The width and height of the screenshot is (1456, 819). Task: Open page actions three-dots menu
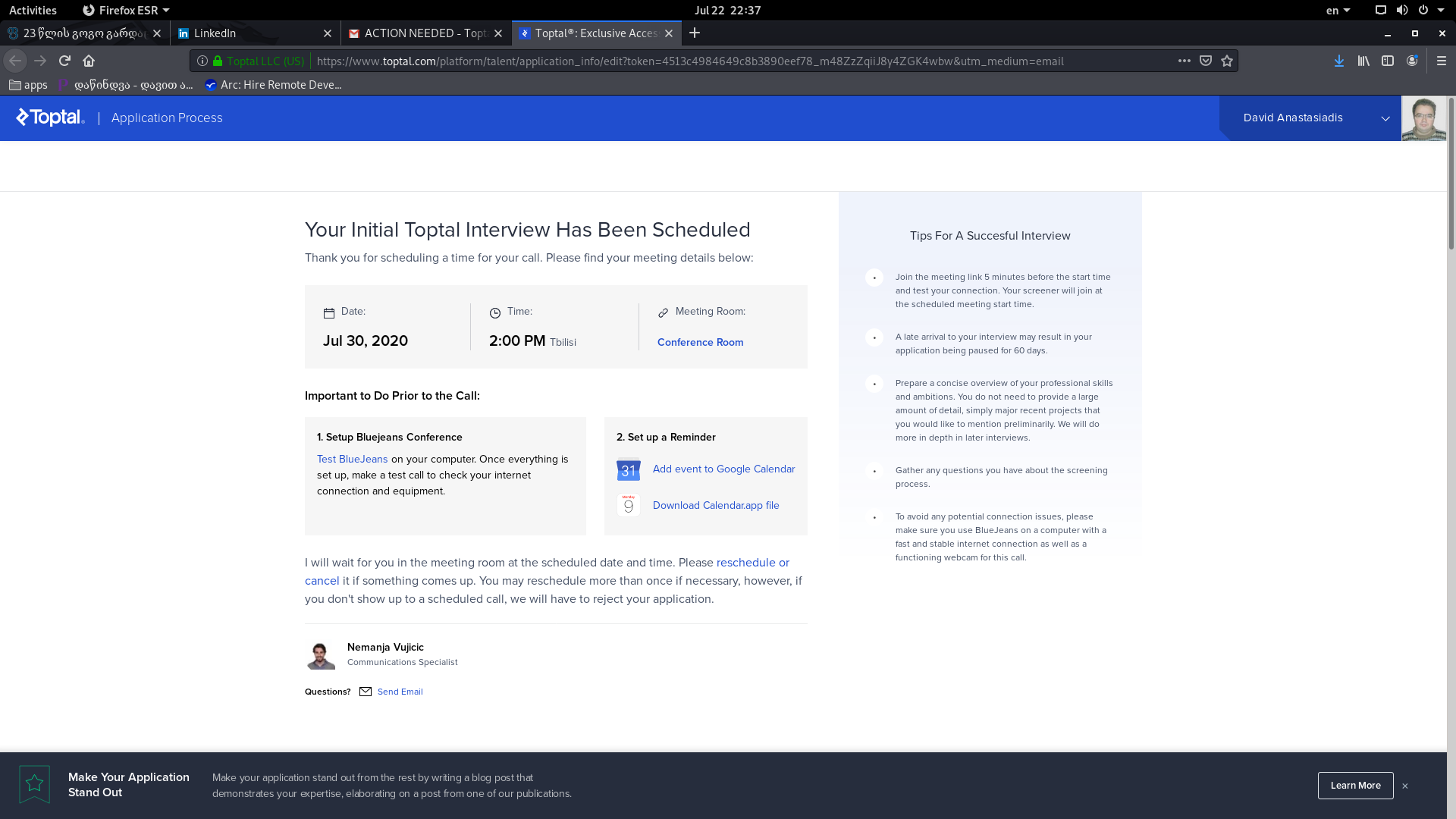coord(1184,61)
